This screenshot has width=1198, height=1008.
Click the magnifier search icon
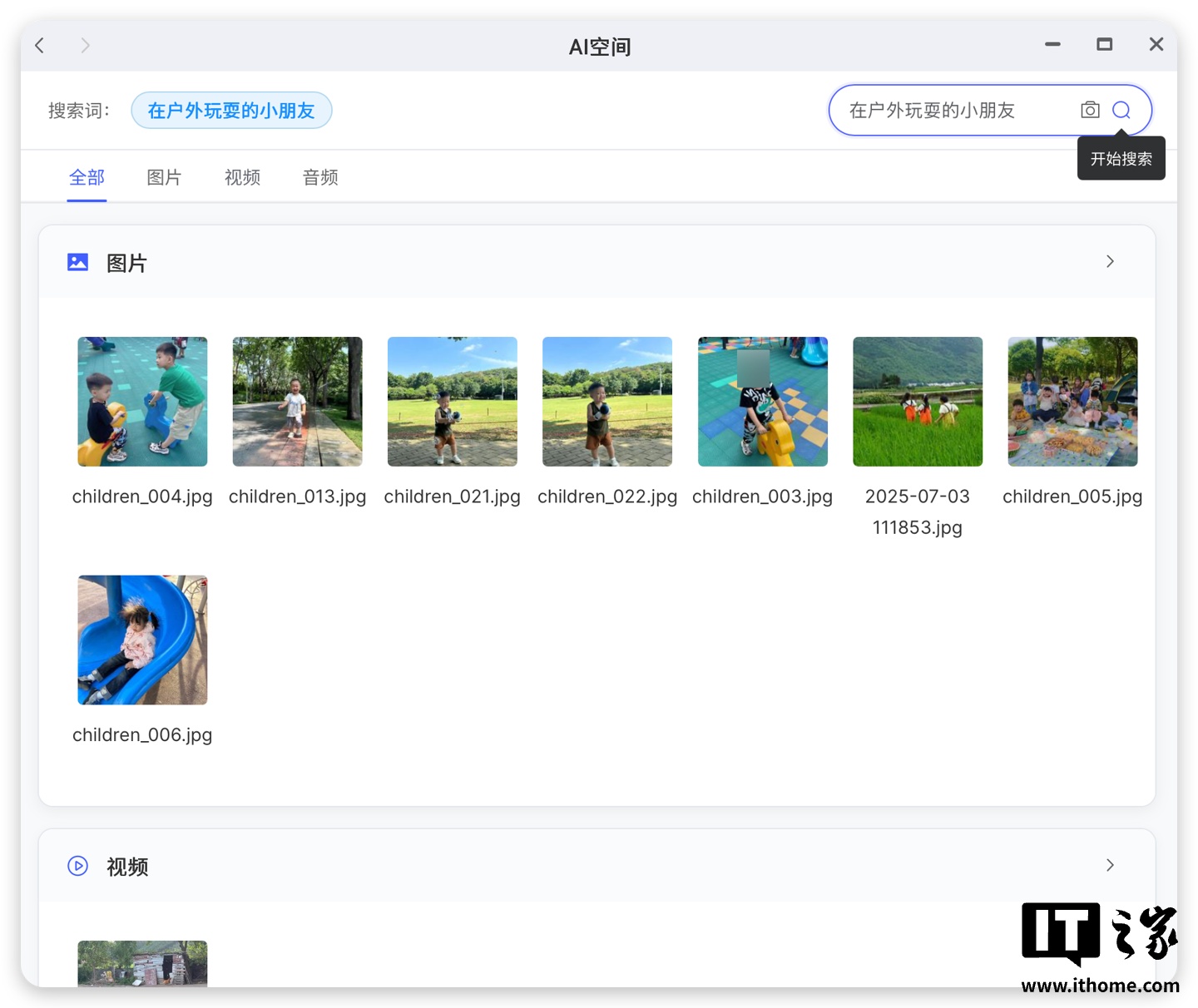(x=1121, y=110)
